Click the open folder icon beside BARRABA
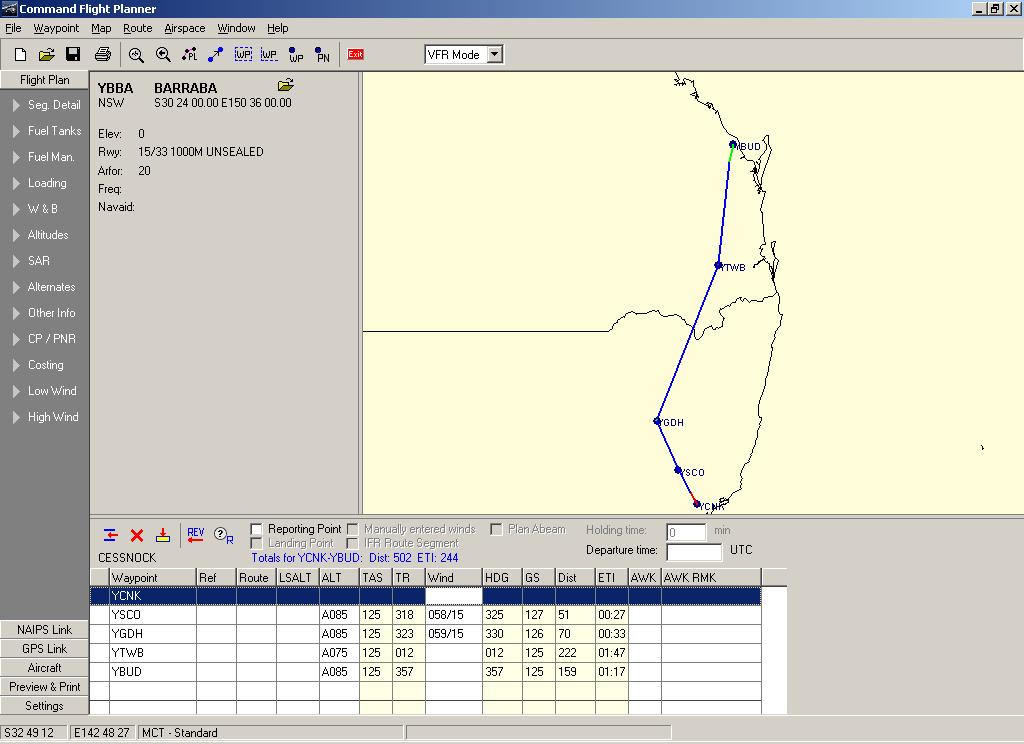This screenshot has width=1024, height=744. point(285,85)
